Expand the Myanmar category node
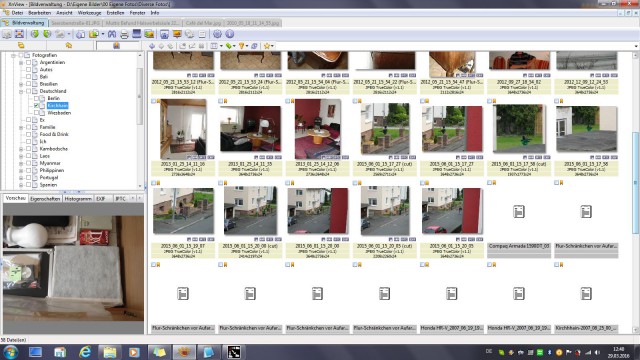The image size is (640, 360). (x=21, y=163)
